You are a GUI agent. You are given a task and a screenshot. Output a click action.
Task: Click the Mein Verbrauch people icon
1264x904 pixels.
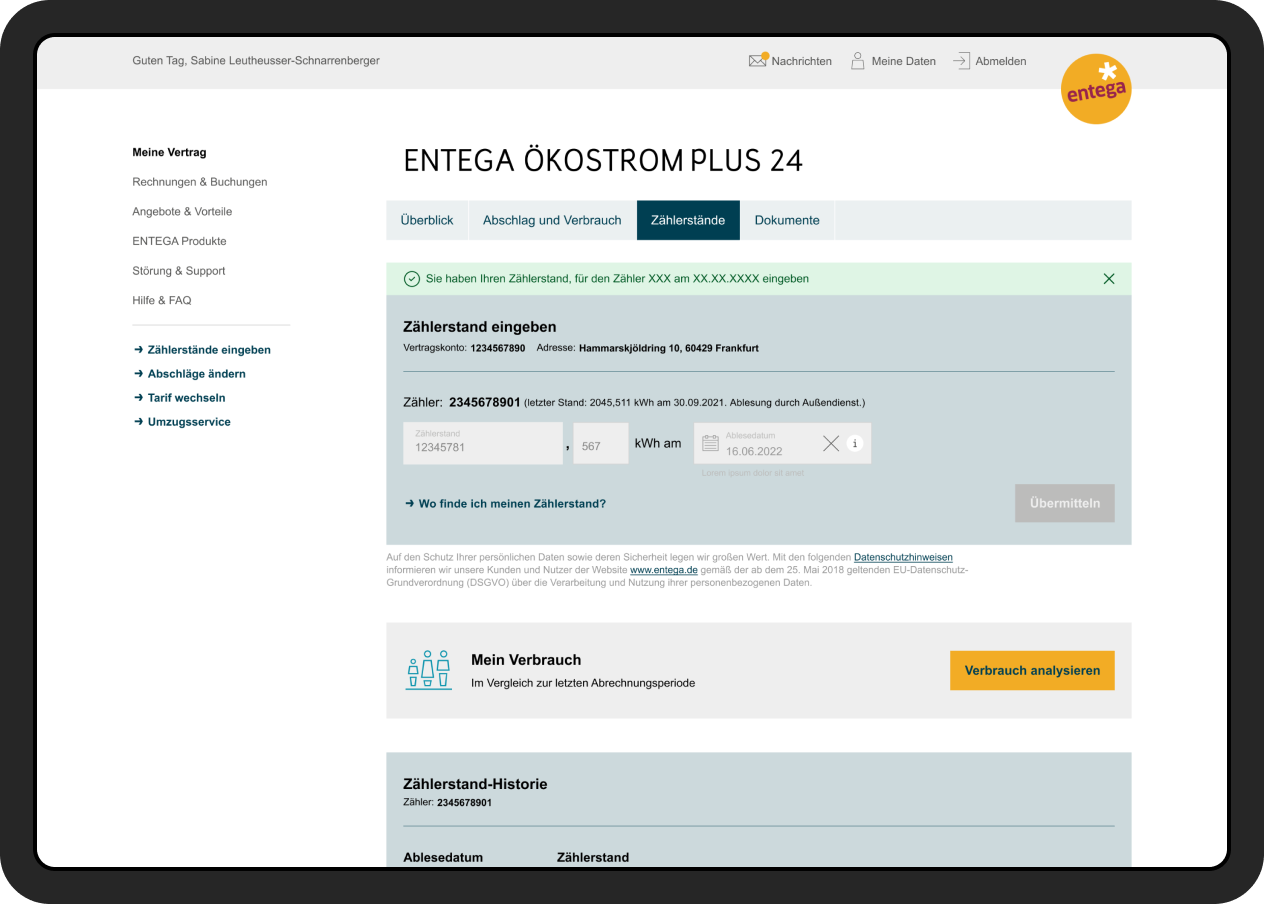coord(428,670)
